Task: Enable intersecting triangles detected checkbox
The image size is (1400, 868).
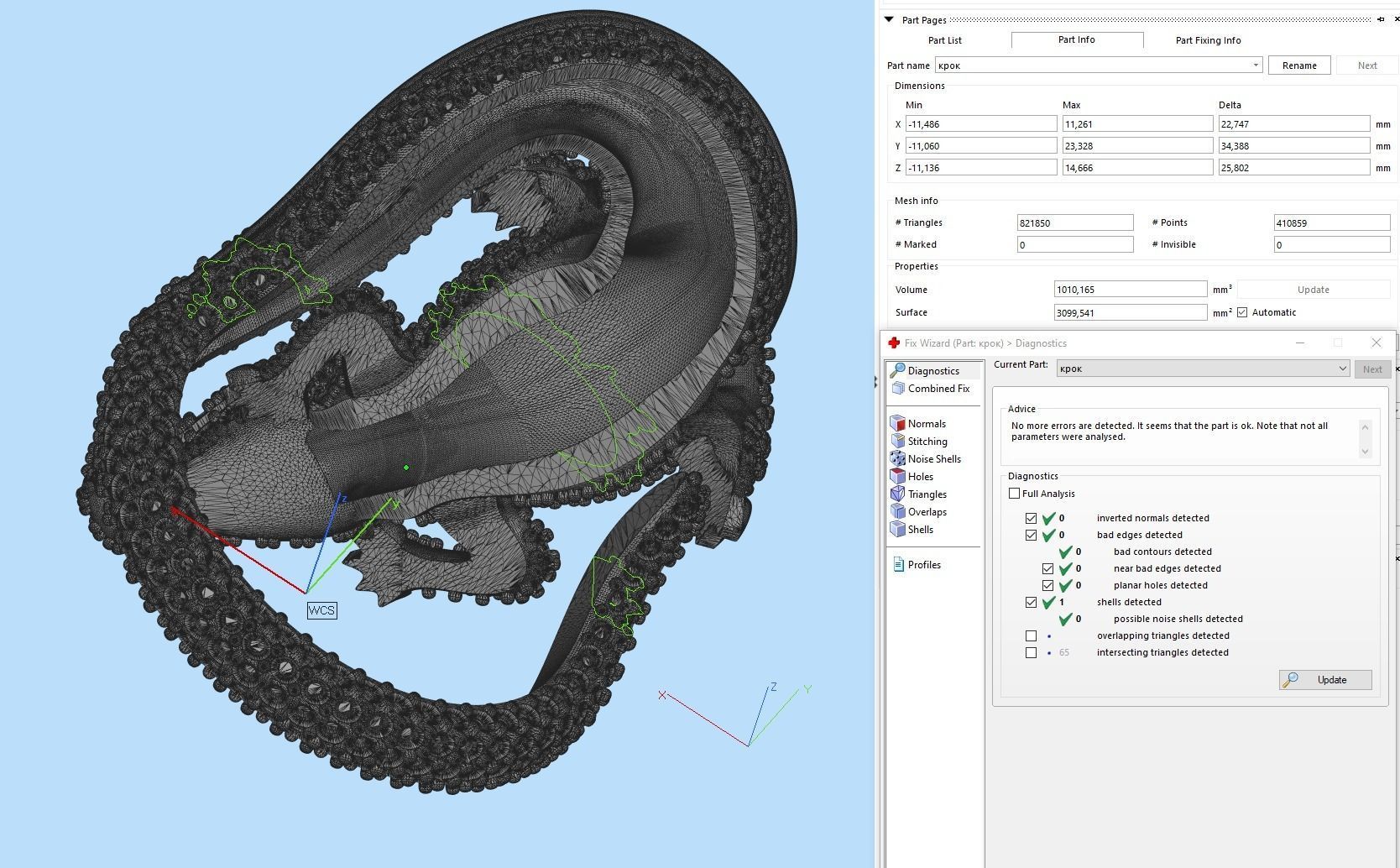Action: coord(1031,652)
